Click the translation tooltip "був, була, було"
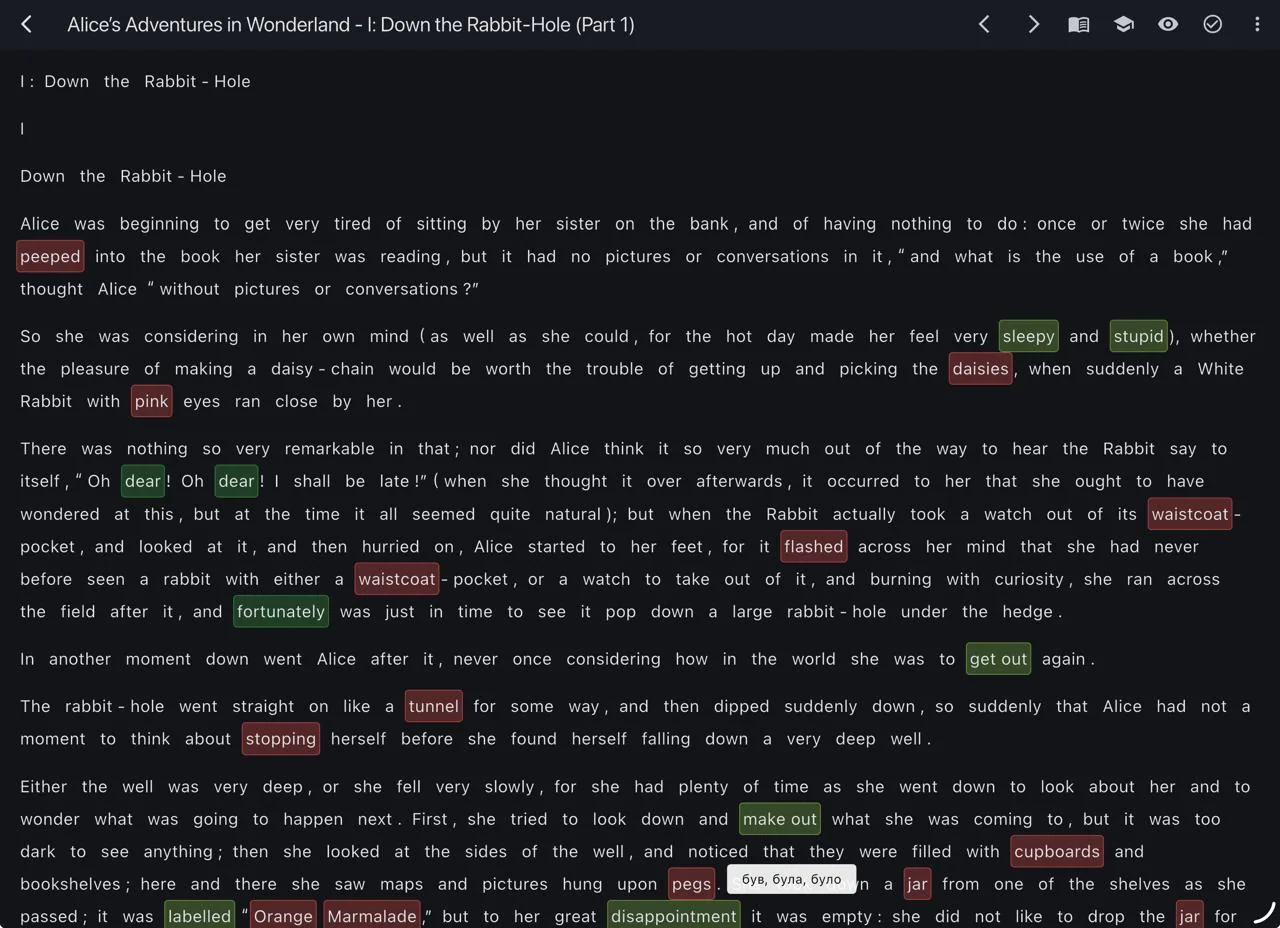The height and width of the screenshot is (928, 1280). [792, 879]
